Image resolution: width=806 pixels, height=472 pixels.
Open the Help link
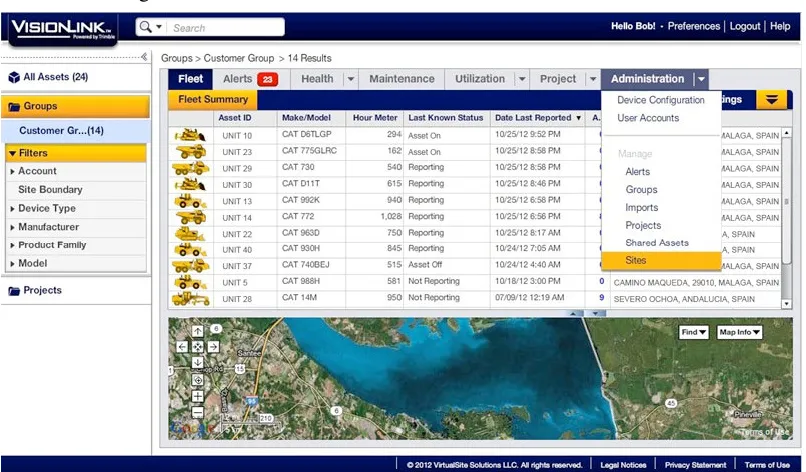(x=780, y=26)
